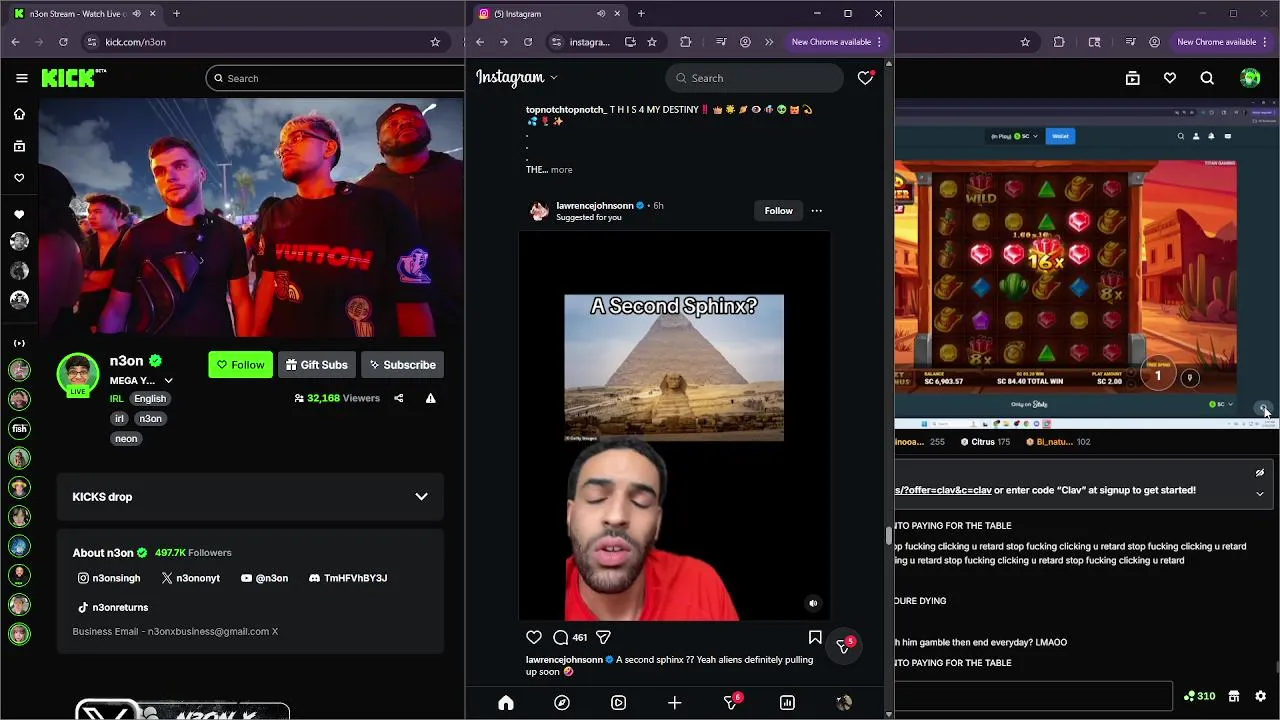Image resolution: width=1280 pixels, height=720 pixels.
Task: Open search in right Kick window
Action: pos(1207,78)
